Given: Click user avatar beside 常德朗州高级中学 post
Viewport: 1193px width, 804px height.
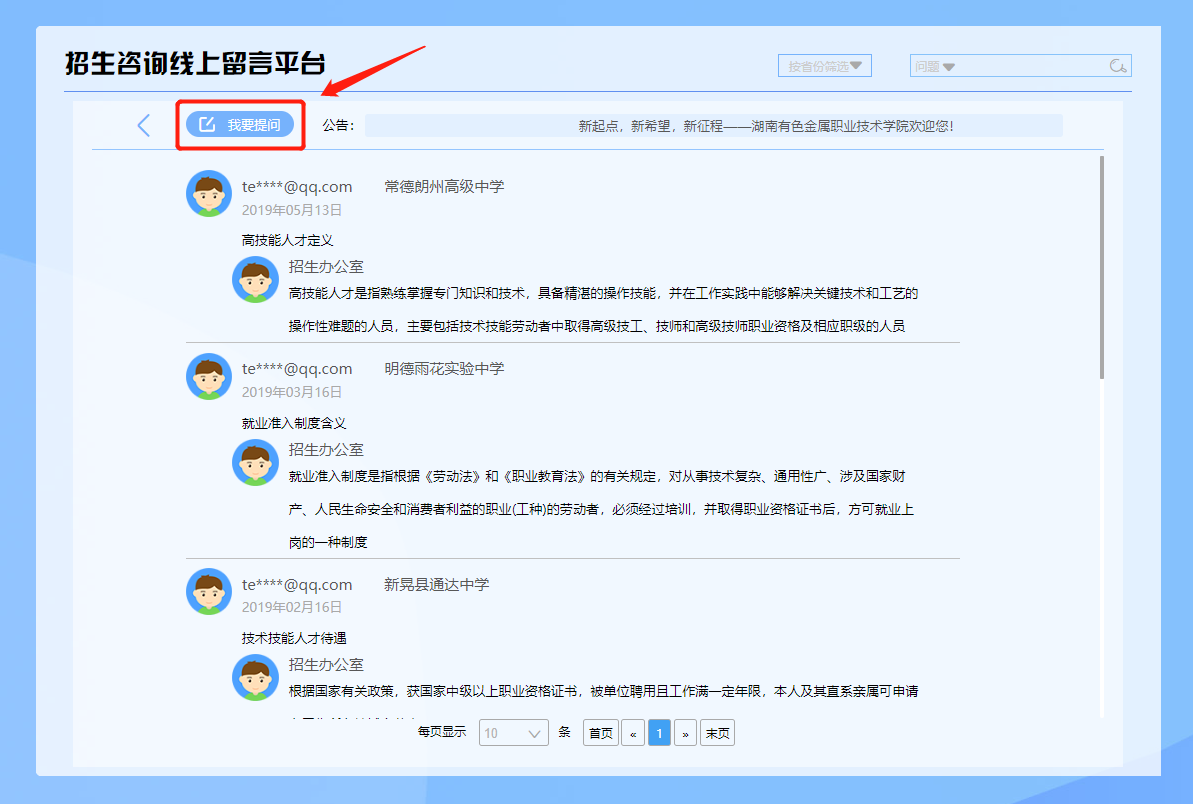Looking at the screenshot, I should pos(209,193).
